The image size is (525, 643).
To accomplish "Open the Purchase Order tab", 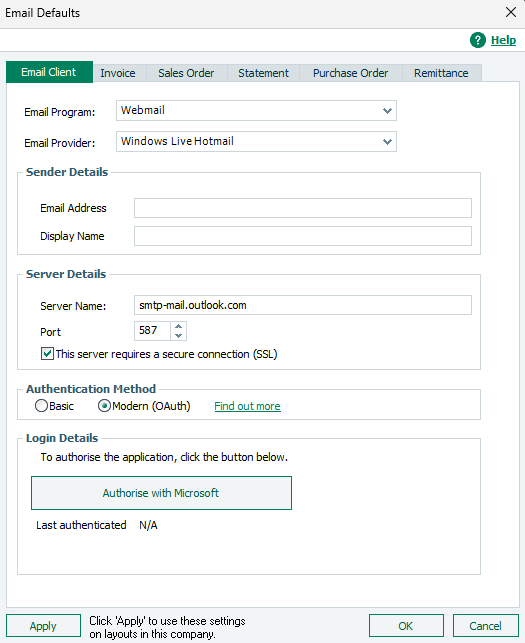I will click(351, 73).
